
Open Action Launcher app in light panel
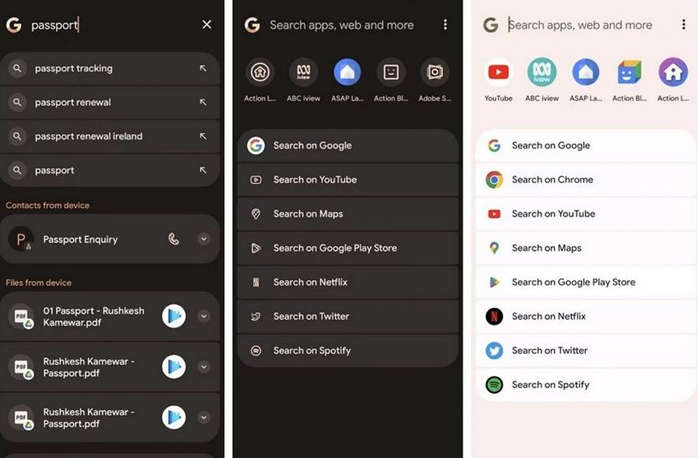[673, 80]
